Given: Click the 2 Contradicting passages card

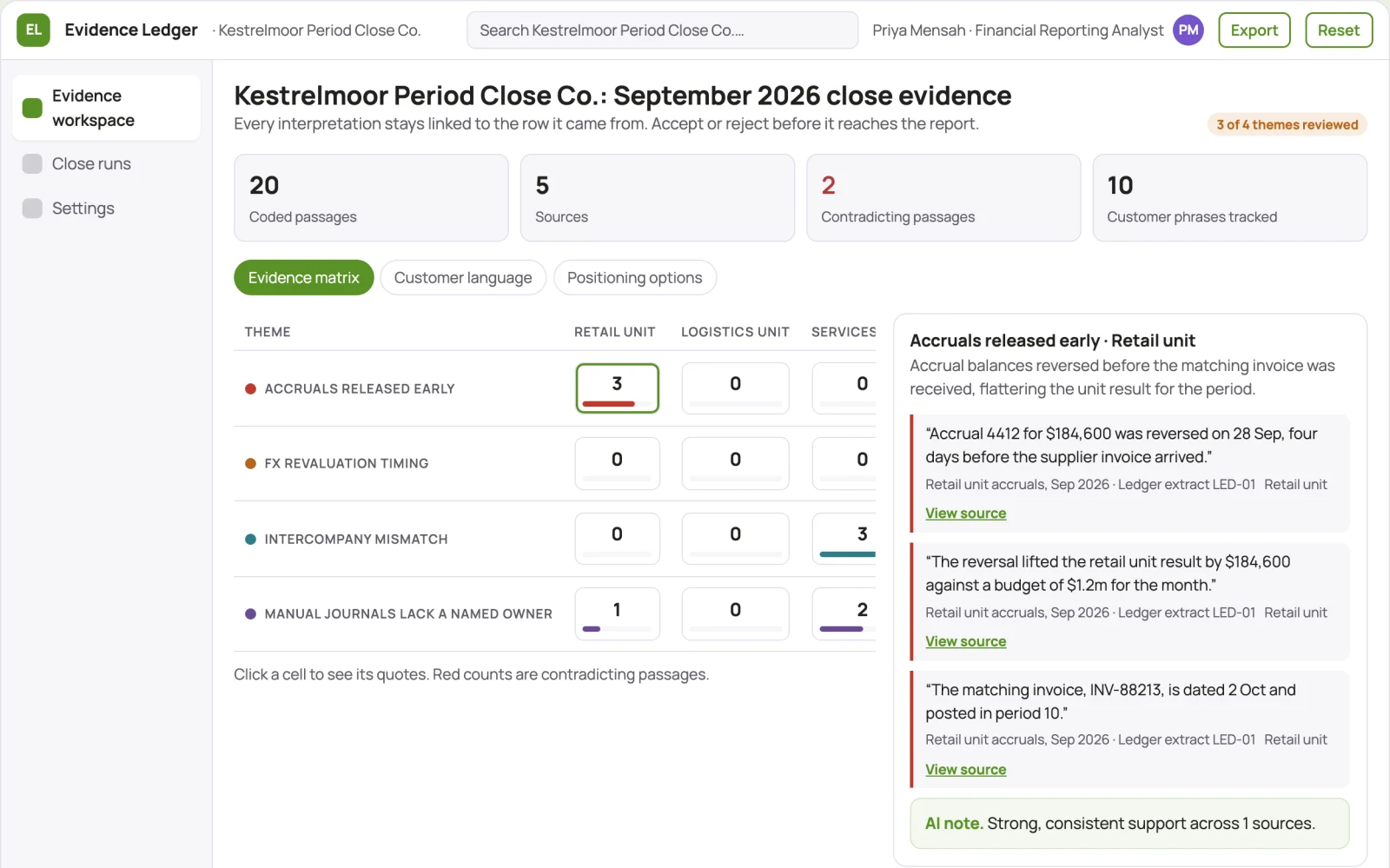Looking at the screenshot, I should pos(943,198).
